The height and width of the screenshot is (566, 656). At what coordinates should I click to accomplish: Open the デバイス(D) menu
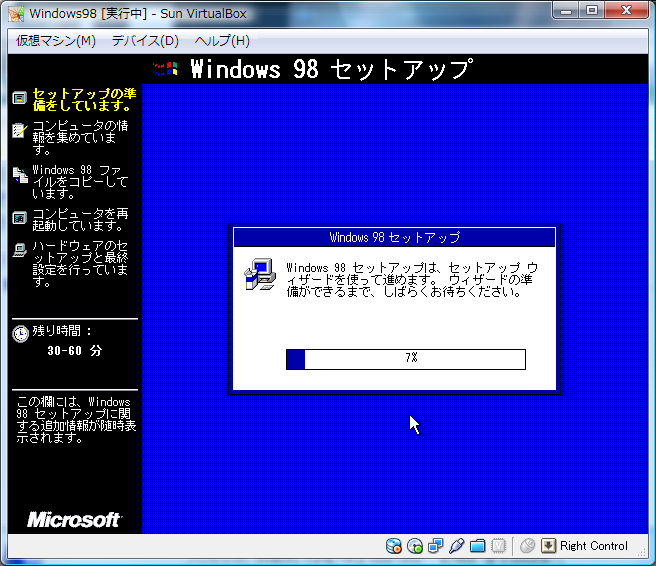(x=145, y=41)
